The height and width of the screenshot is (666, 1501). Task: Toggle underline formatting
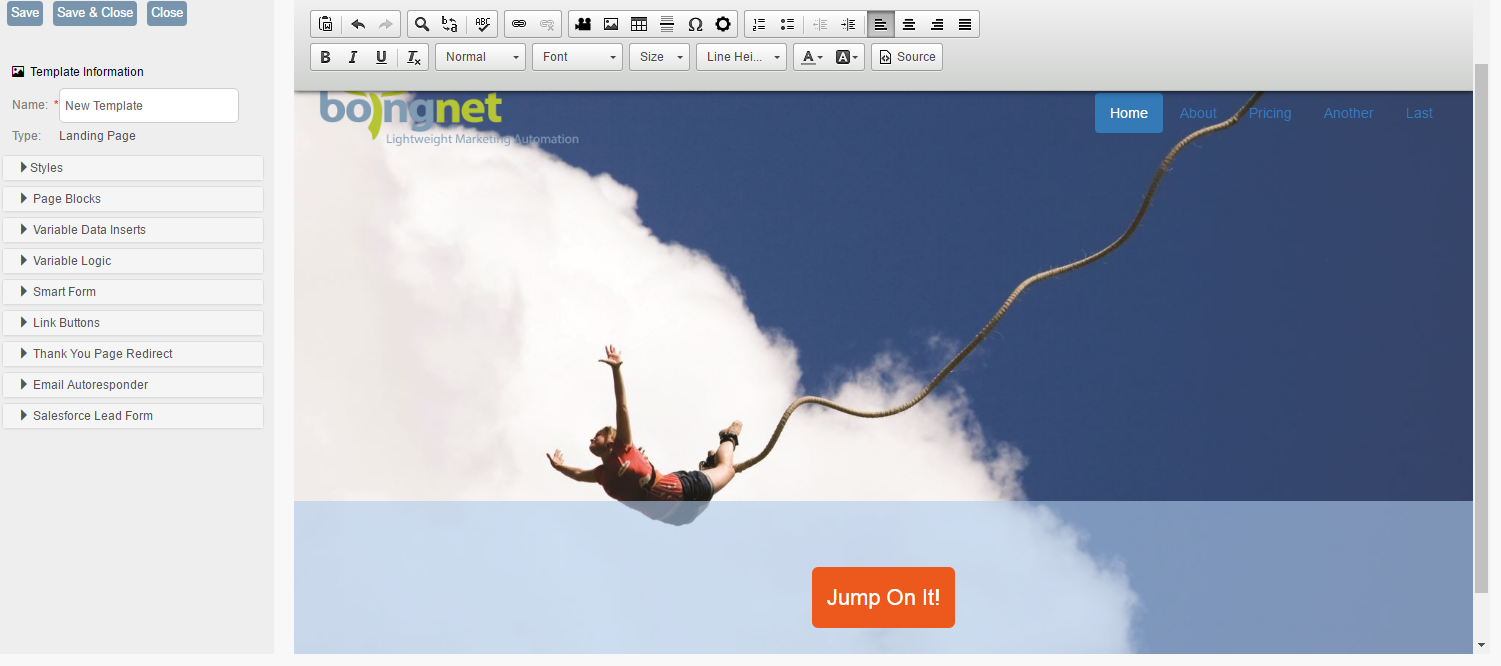381,57
